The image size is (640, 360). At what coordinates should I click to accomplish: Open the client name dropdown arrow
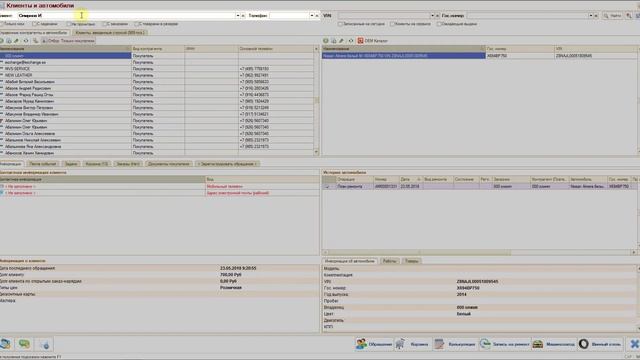pyautogui.click(x=238, y=16)
